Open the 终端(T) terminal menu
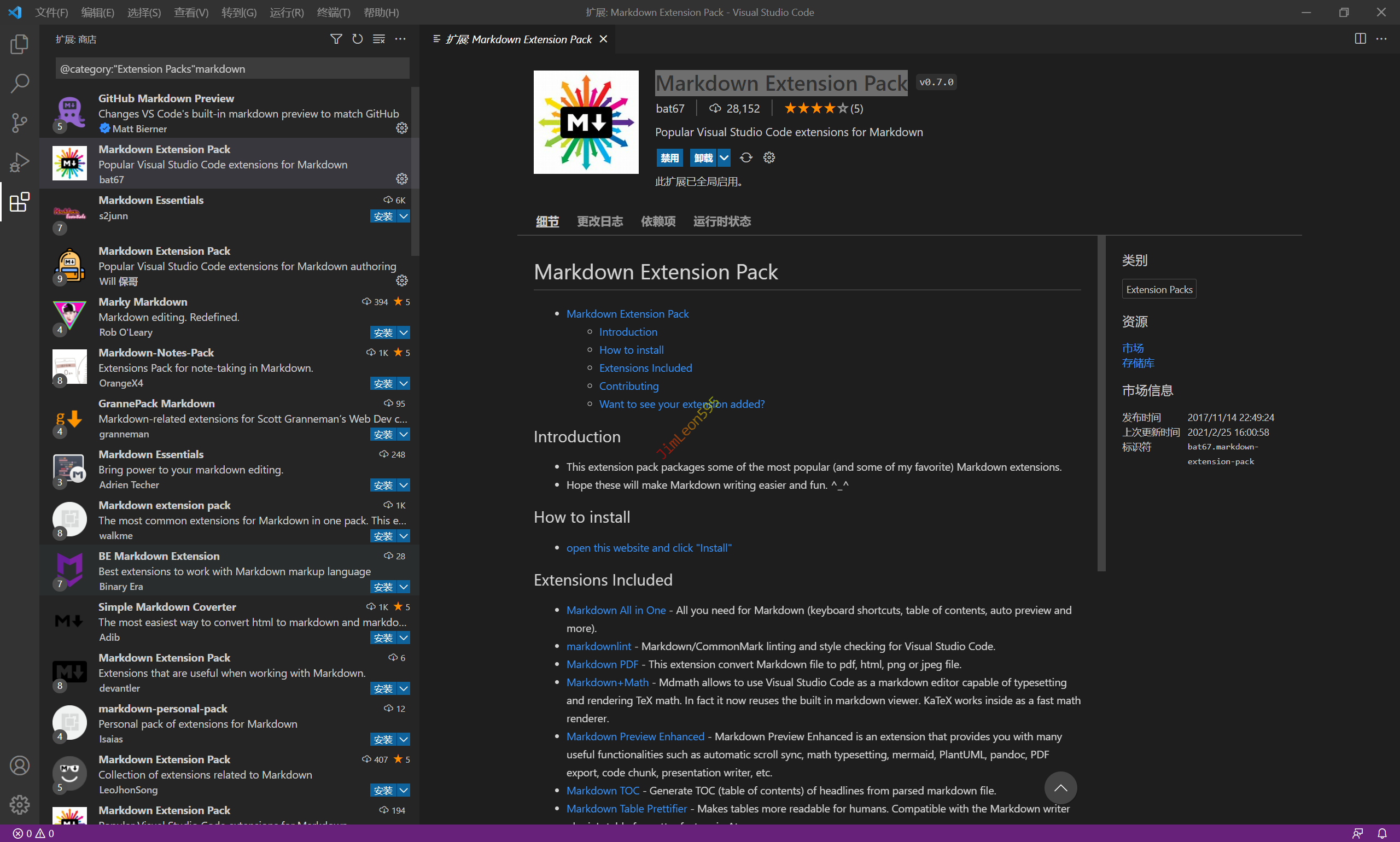This screenshot has width=1400, height=842. 333,12
